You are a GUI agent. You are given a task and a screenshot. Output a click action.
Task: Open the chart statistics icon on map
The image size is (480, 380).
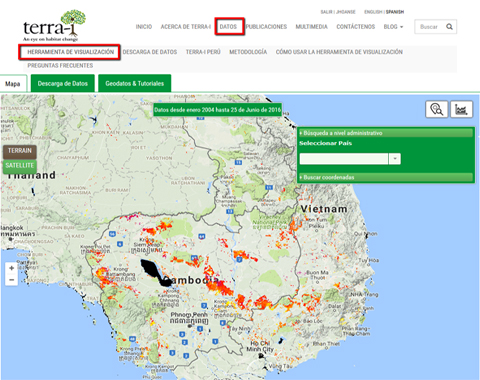(462, 109)
